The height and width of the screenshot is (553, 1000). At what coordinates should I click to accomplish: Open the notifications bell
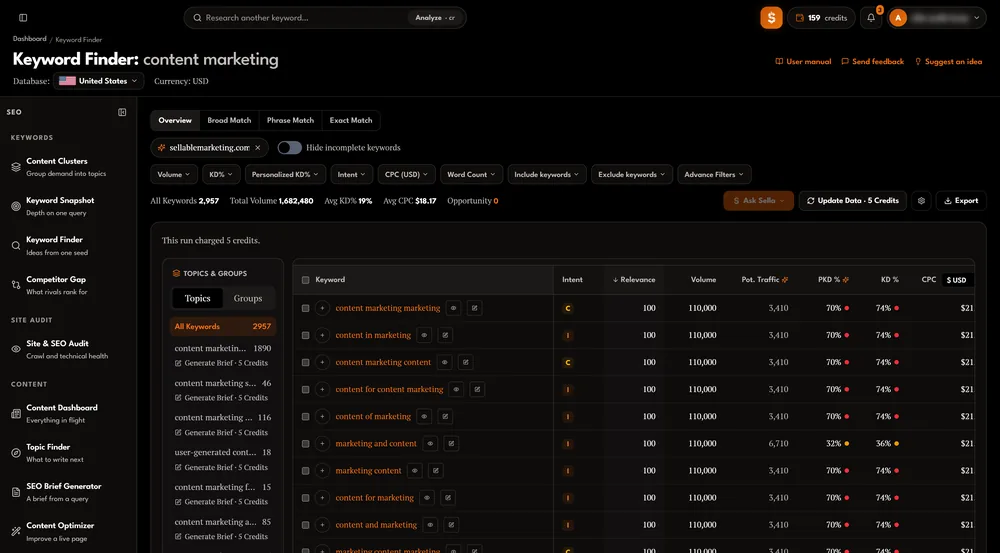[871, 18]
